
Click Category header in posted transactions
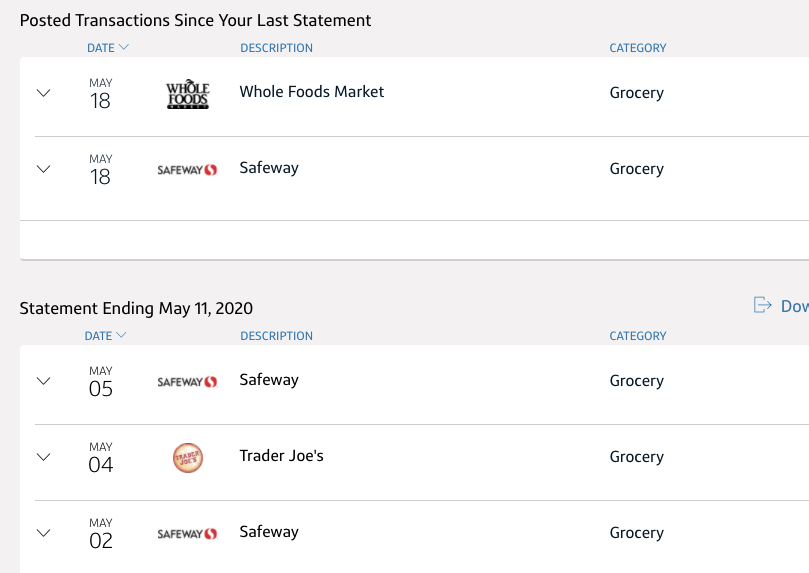637,48
